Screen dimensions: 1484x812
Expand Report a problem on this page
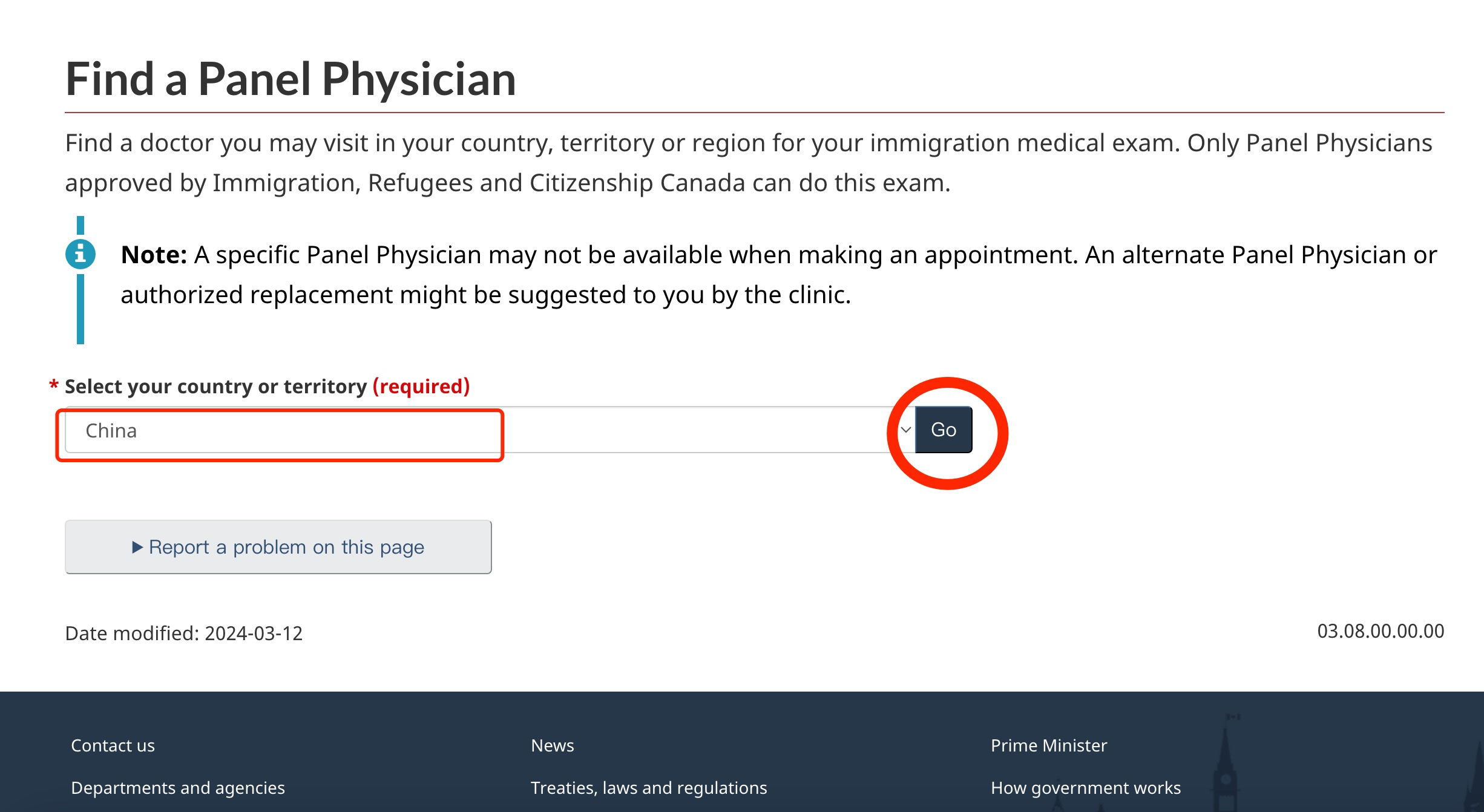[278, 547]
